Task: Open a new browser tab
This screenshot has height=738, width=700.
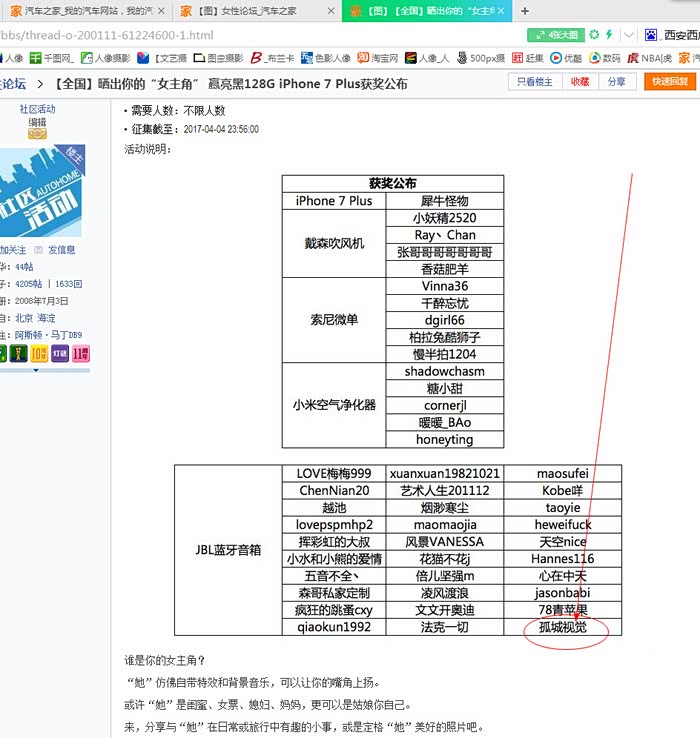Action: coord(526,11)
